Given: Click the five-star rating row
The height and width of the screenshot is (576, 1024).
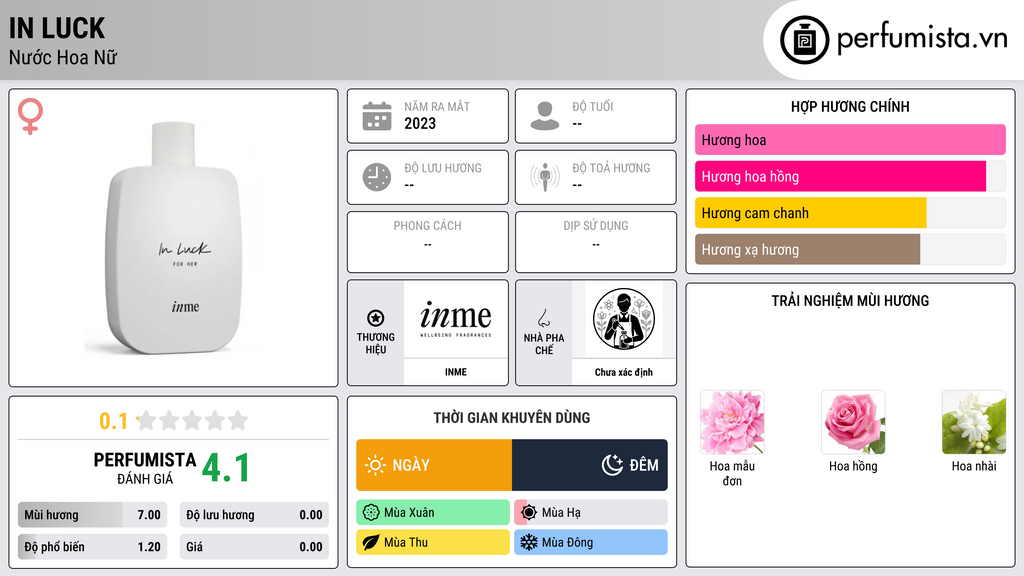Looking at the screenshot, I should pyautogui.click(x=193, y=420).
